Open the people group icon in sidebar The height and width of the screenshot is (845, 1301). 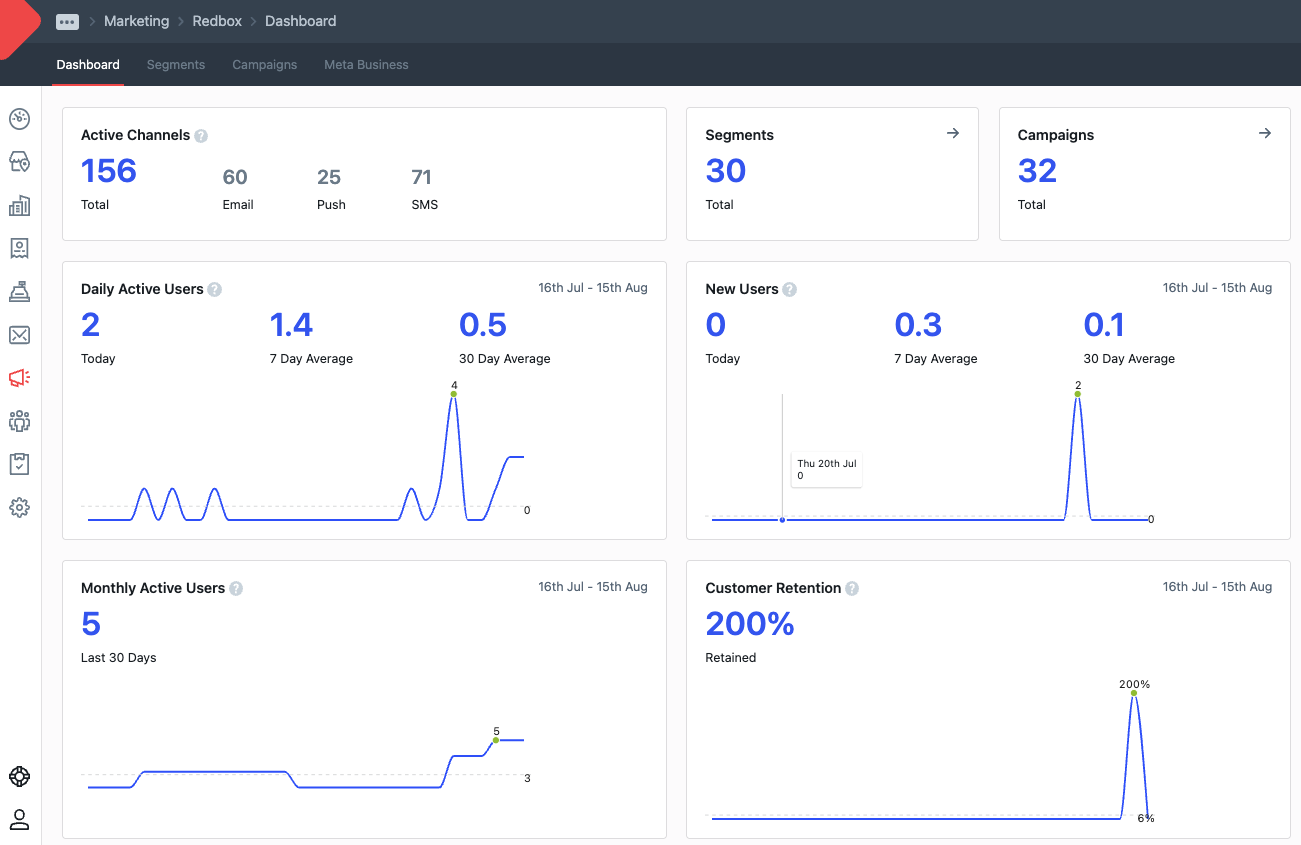(19, 421)
